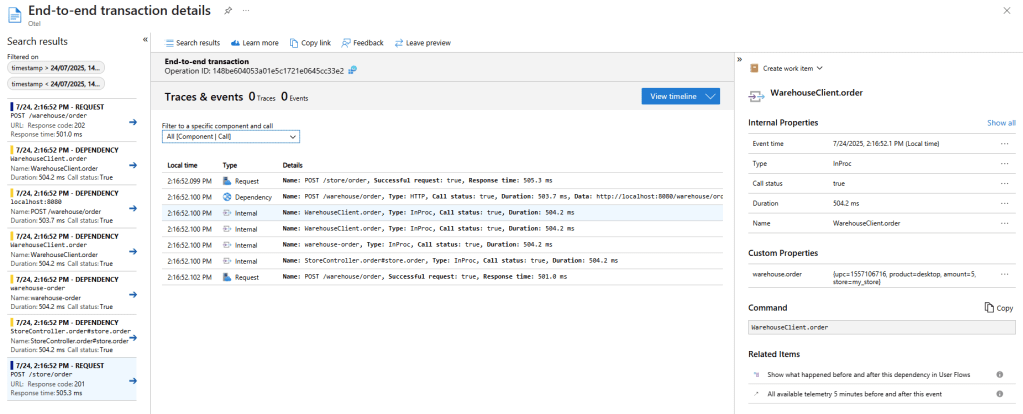Open the component and call filter dropdown

pos(230,136)
